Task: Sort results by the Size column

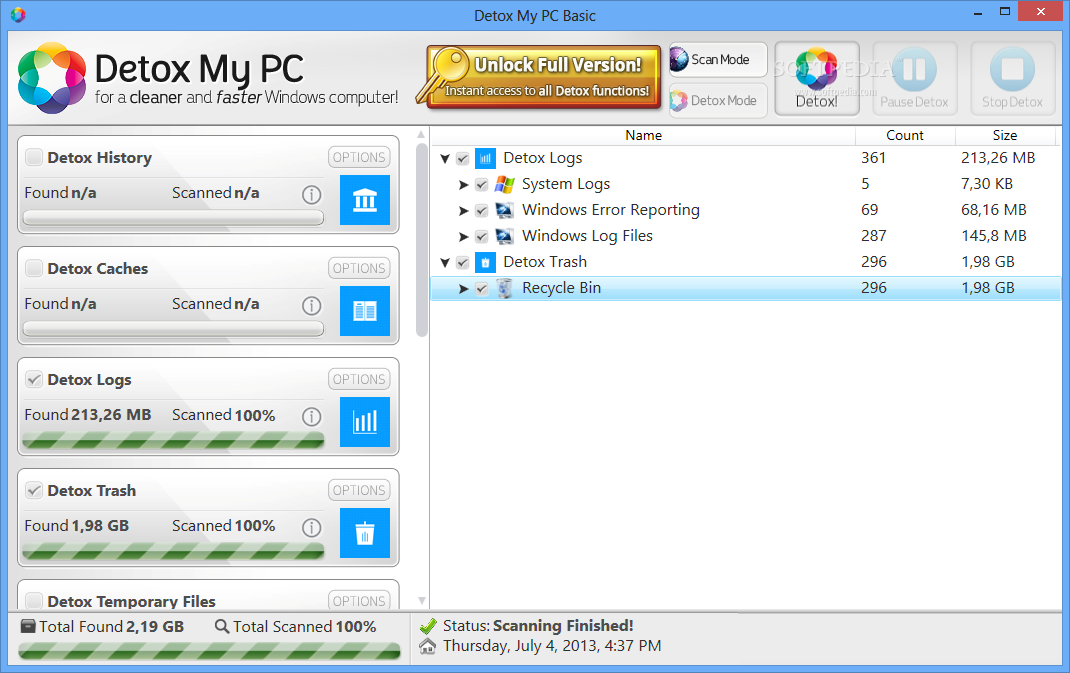Action: tap(1004, 135)
